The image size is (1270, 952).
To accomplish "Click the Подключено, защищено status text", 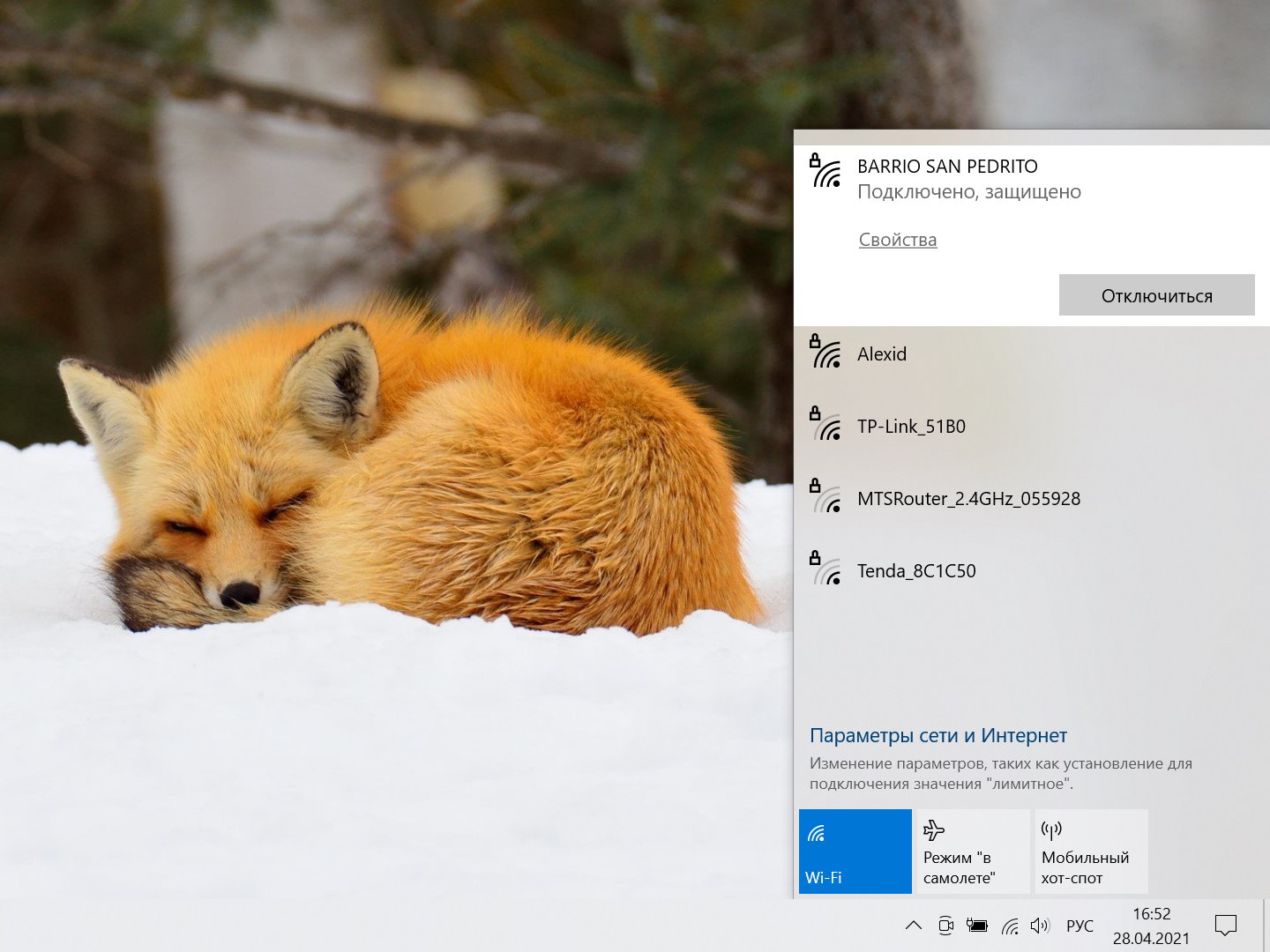I will pyautogui.click(x=969, y=192).
